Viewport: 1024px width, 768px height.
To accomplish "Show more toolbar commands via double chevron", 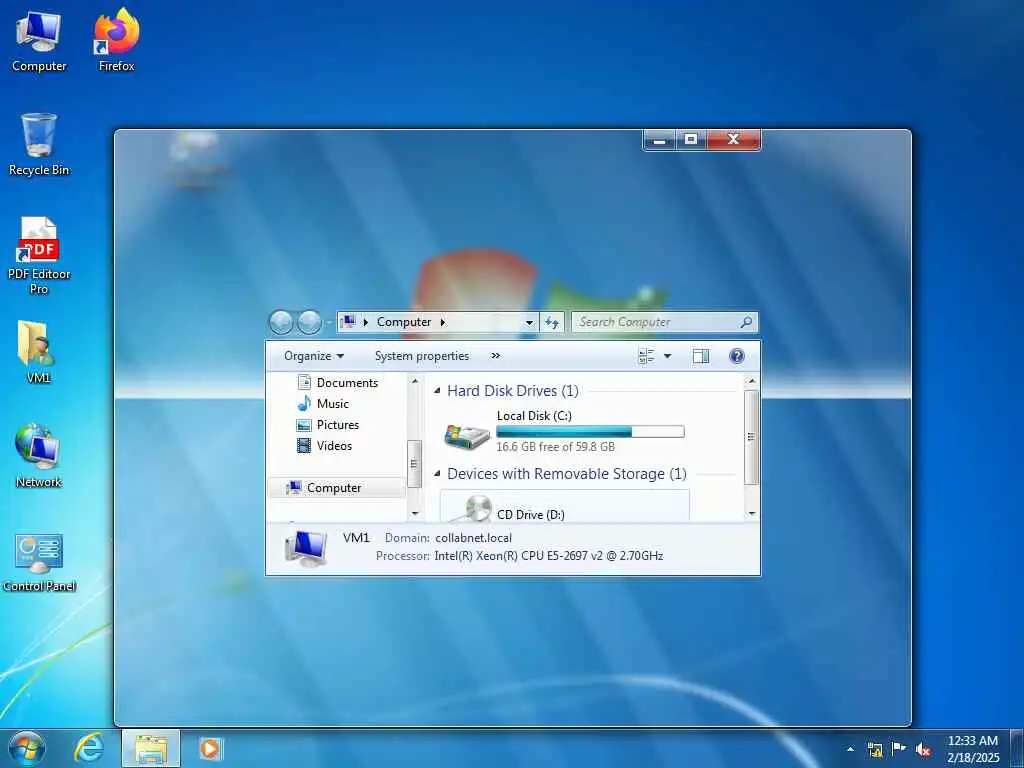I will (x=496, y=356).
